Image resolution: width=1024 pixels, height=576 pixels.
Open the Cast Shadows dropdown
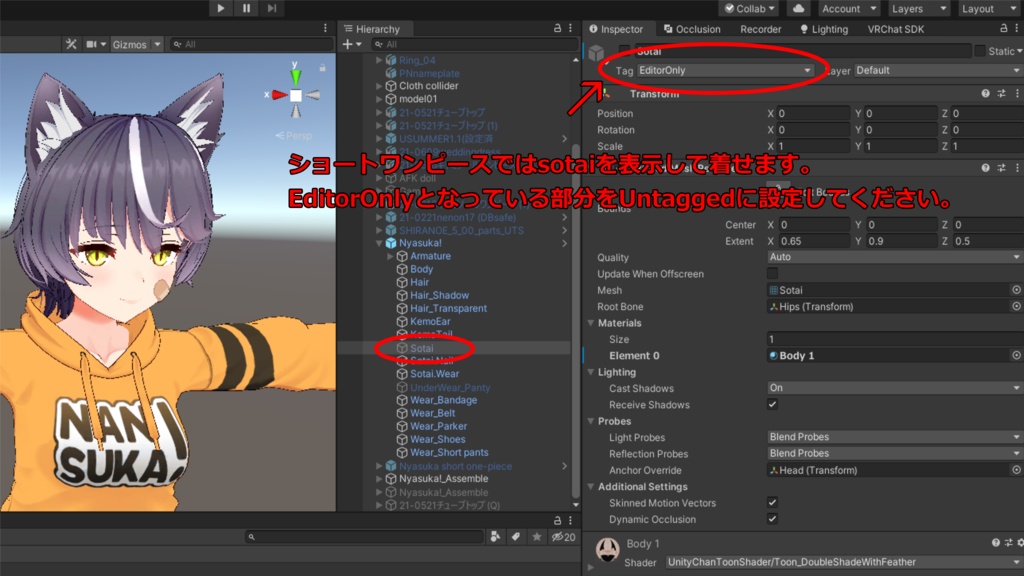coord(895,388)
